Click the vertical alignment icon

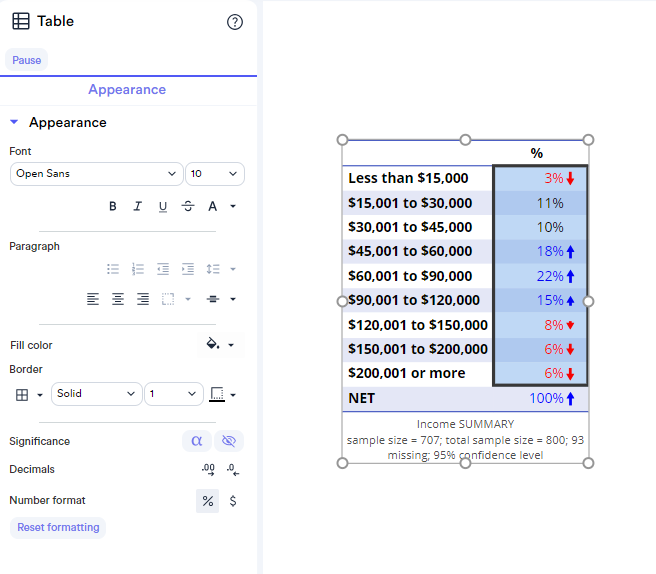pos(213,299)
